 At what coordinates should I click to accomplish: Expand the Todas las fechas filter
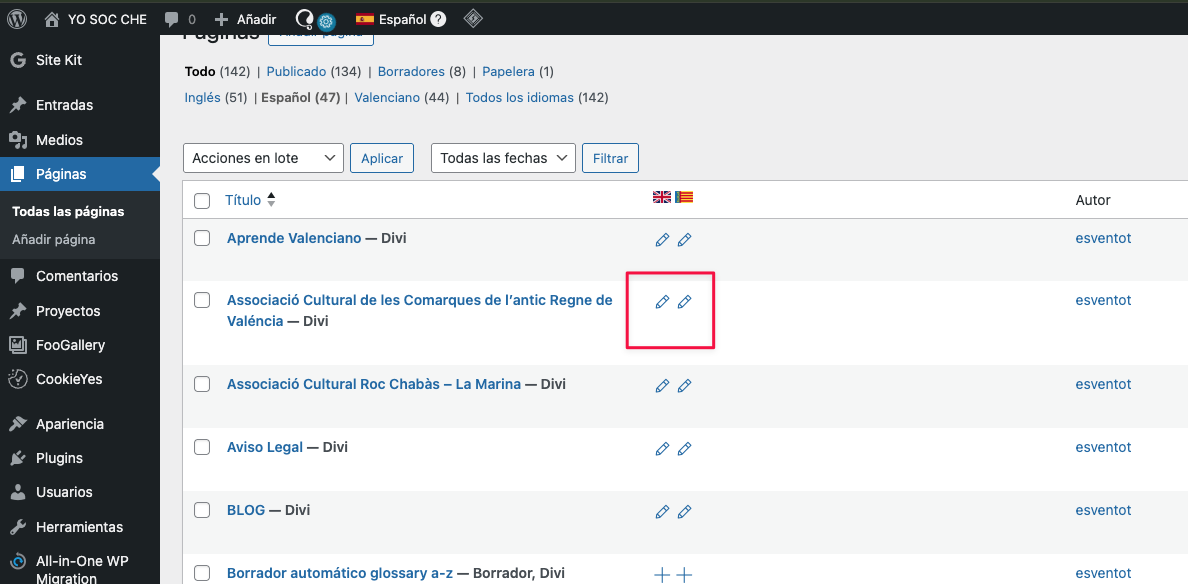[503, 158]
